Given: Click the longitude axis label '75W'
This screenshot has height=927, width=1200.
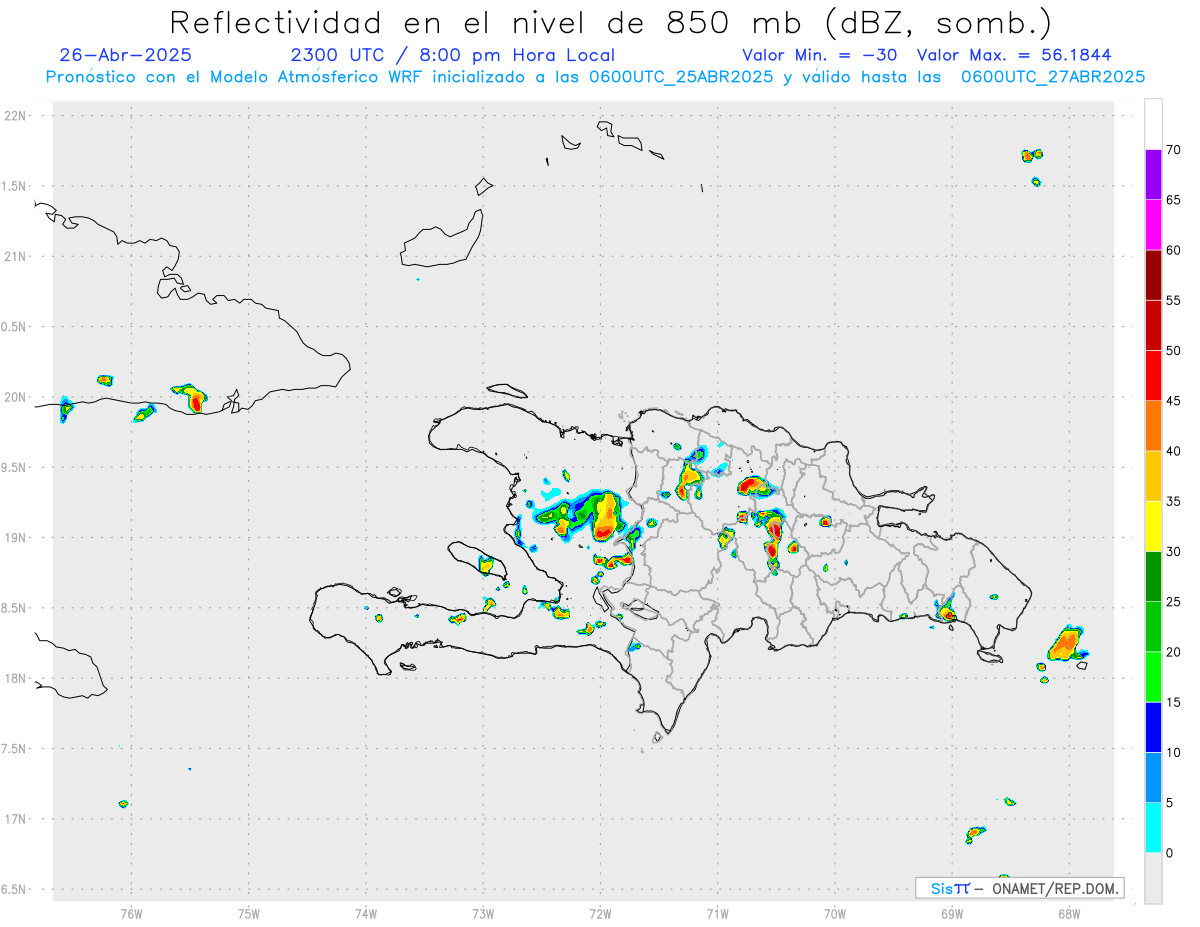Looking at the screenshot, I should [x=248, y=914].
